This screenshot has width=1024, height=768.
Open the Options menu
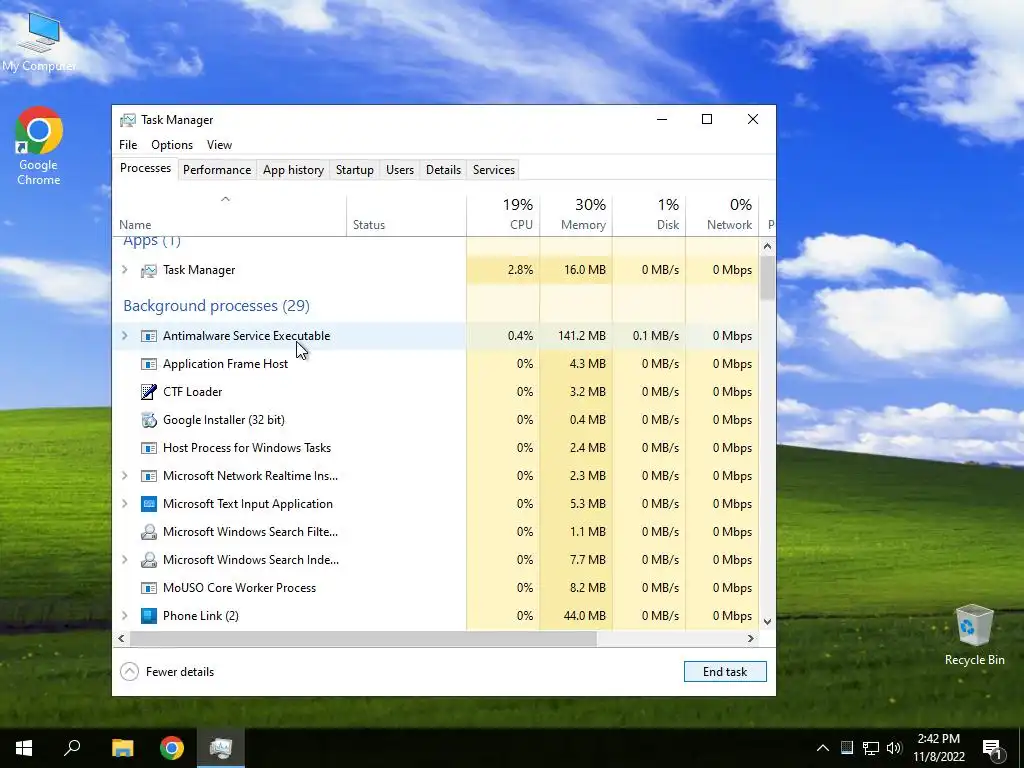(x=172, y=145)
